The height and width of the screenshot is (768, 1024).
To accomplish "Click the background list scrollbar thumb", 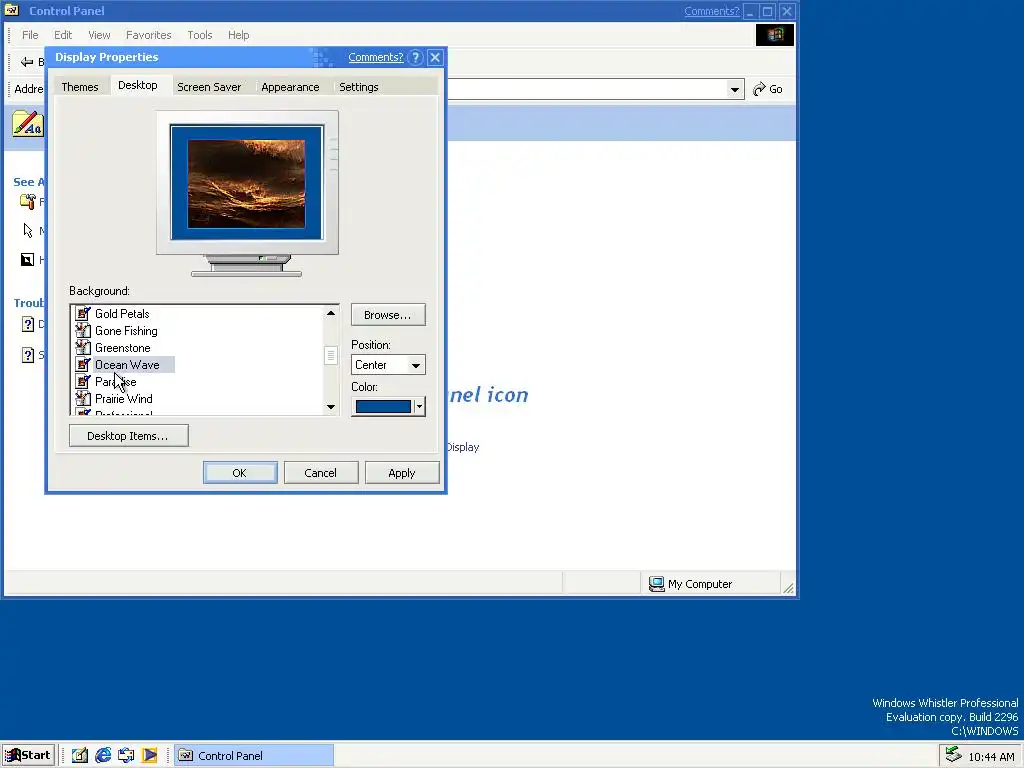I will pyautogui.click(x=330, y=355).
